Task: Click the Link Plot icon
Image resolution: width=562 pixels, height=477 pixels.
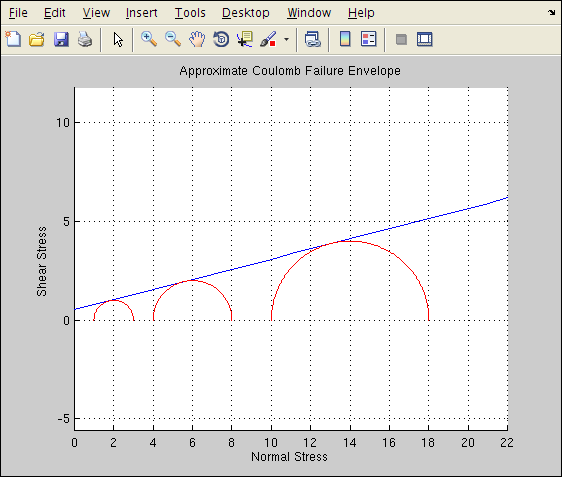Action: click(x=312, y=39)
